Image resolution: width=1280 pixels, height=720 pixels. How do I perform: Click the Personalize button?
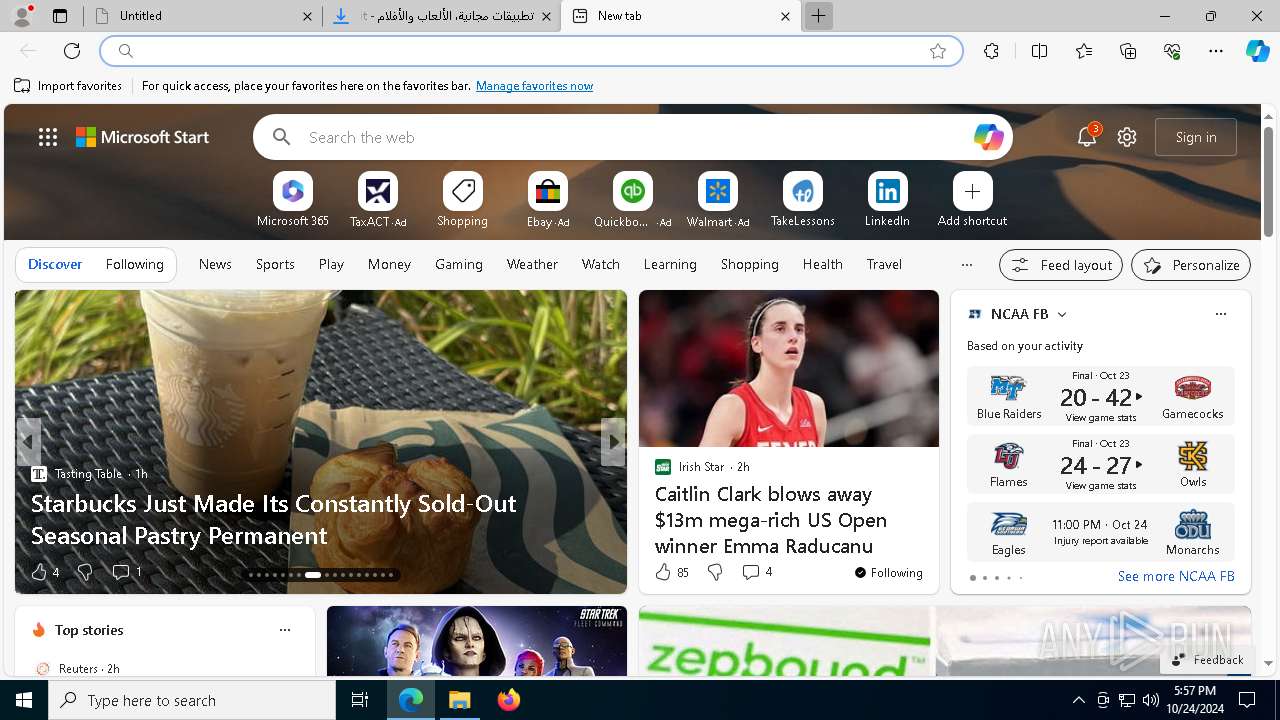point(1191,265)
